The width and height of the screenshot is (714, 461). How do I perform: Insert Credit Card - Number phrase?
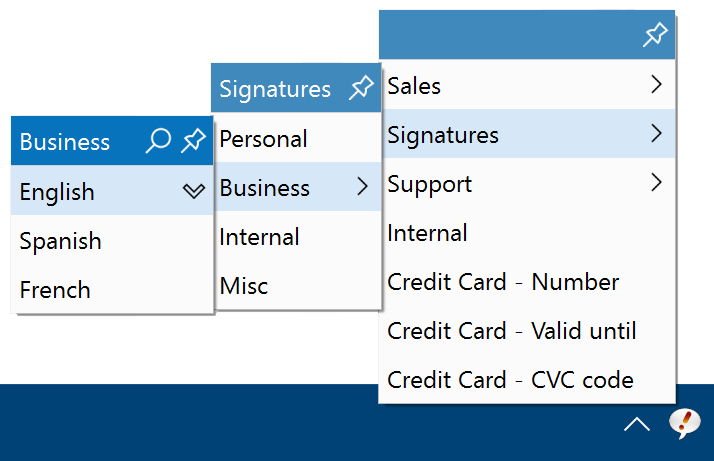point(527,281)
